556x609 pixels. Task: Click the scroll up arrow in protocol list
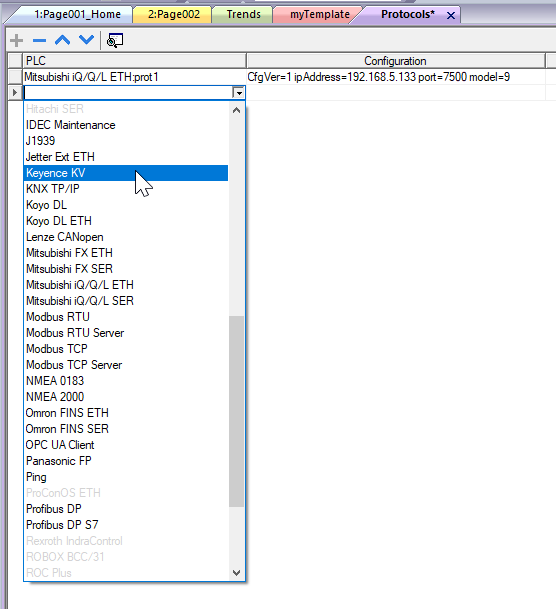point(236,110)
